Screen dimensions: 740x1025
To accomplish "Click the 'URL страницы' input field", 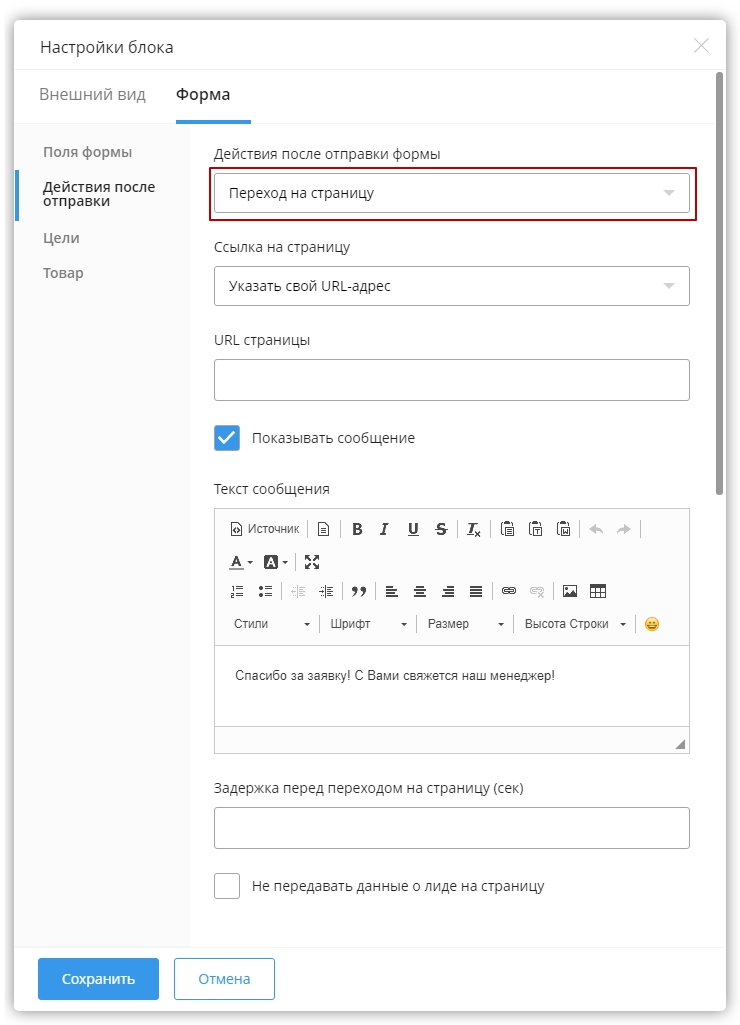I will 451,380.
